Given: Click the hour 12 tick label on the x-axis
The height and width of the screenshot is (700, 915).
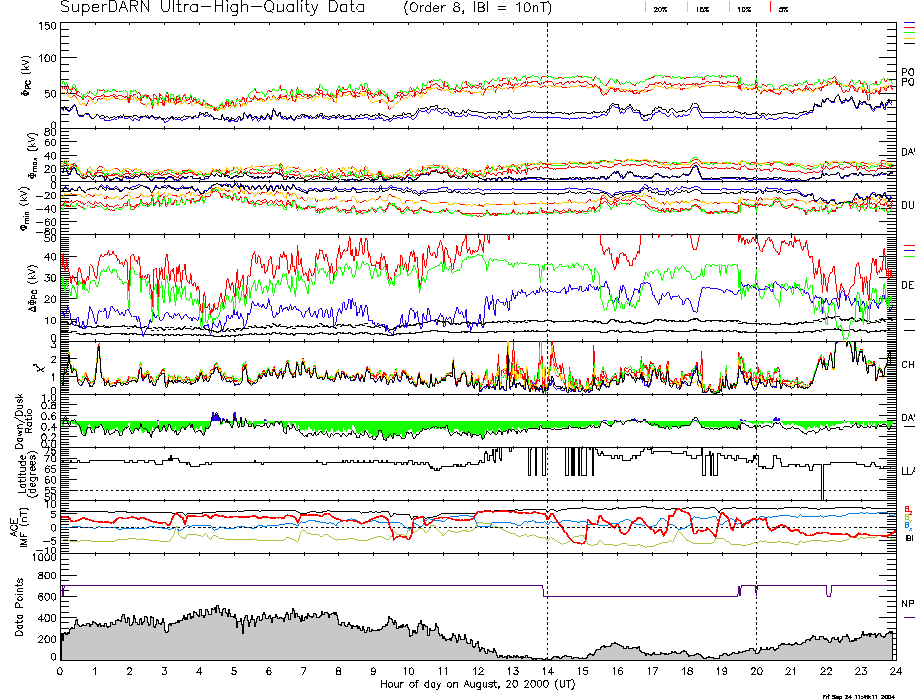Looking at the screenshot, I should click(x=478, y=673).
